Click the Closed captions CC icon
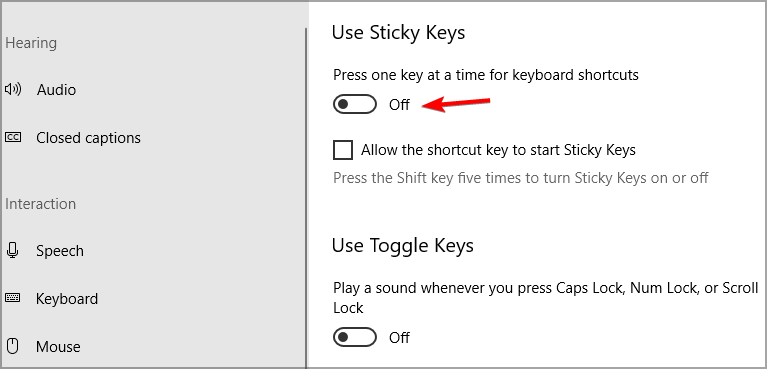Image resolution: width=767 pixels, height=369 pixels. pos(13,138)
